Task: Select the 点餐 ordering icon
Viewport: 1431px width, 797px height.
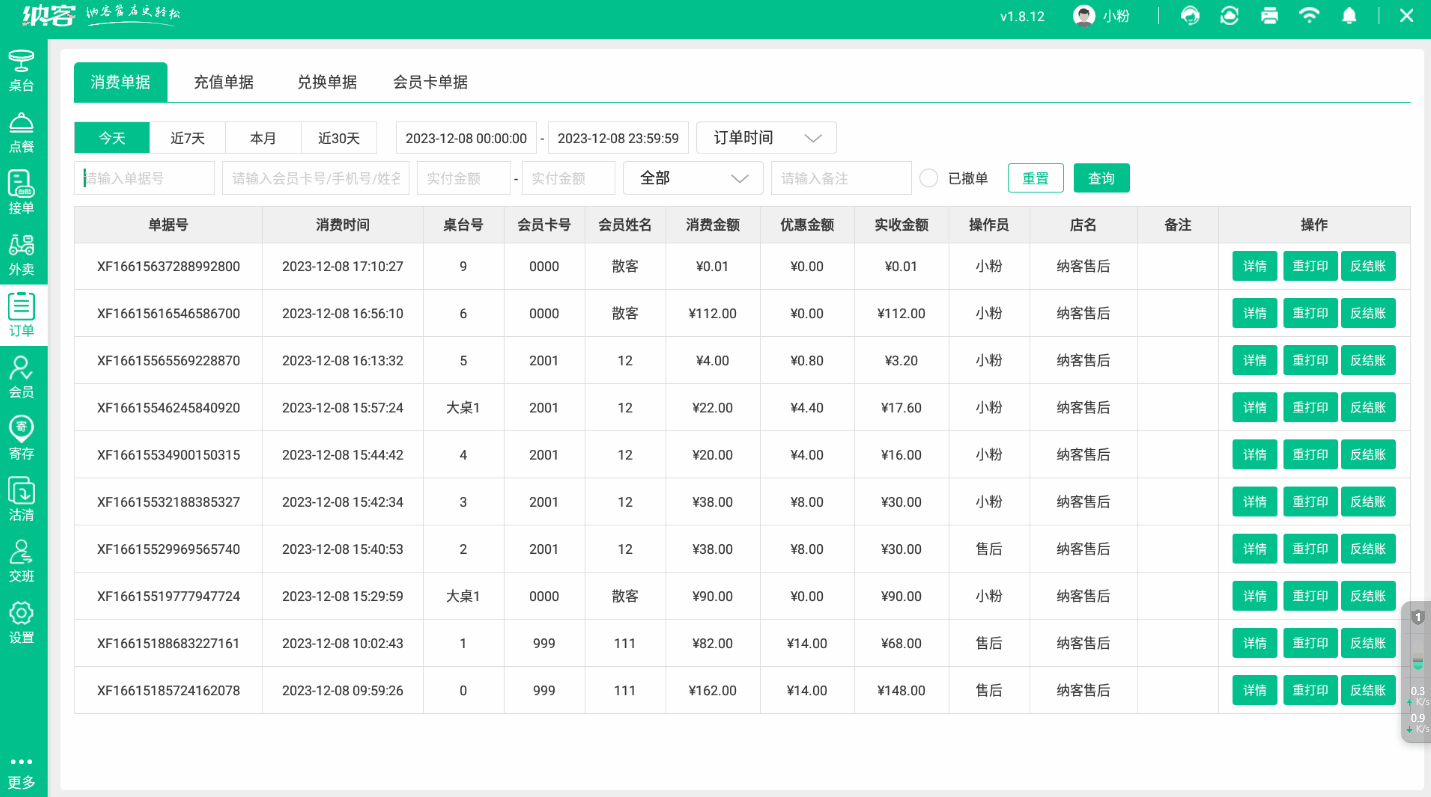Action: pos(22,132)
